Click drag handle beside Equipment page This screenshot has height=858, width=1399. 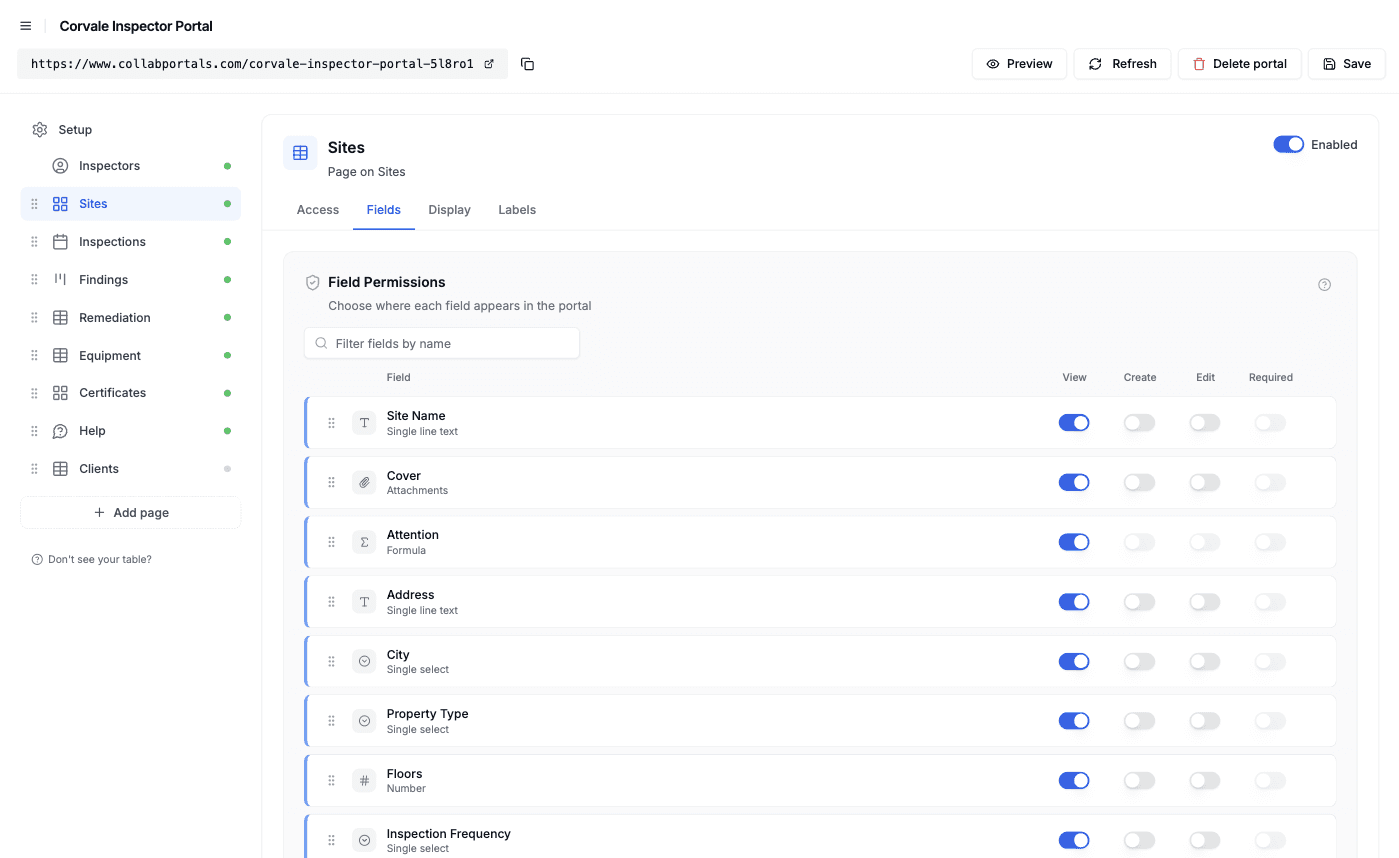click(x=34, y=356)
